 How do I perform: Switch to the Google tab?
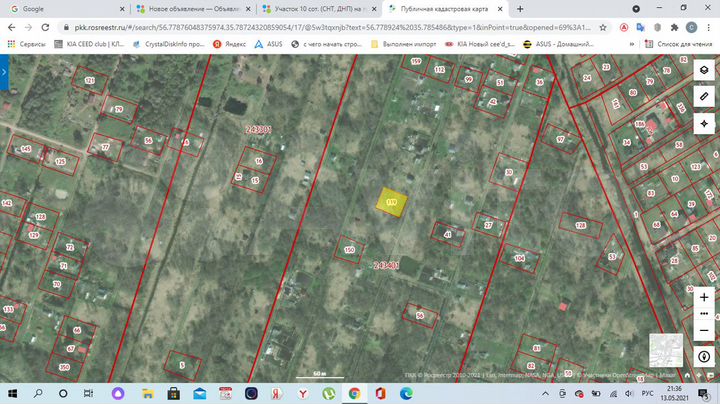(50, 8)
